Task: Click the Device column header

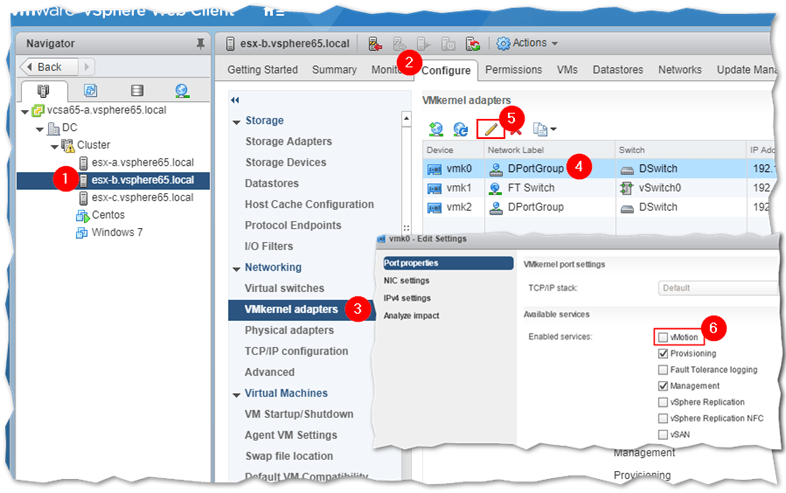Action: pyautogui.click(x=453, y=150)
